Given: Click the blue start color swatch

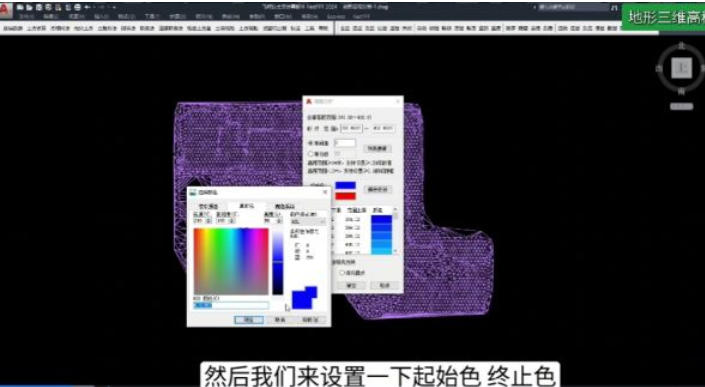Looking at the screenshot, I should [345, 185].
